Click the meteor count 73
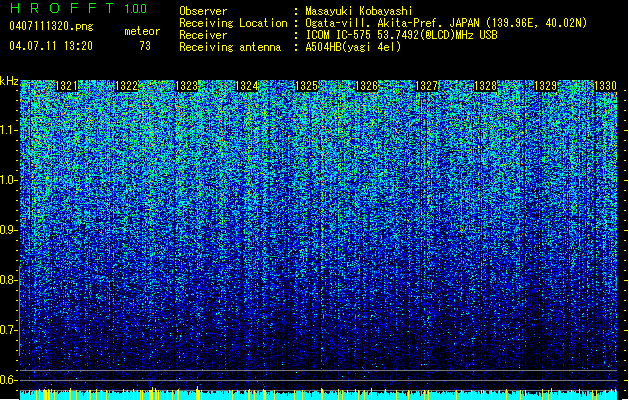Screen dimensions: 629x400 pos(145,46)
